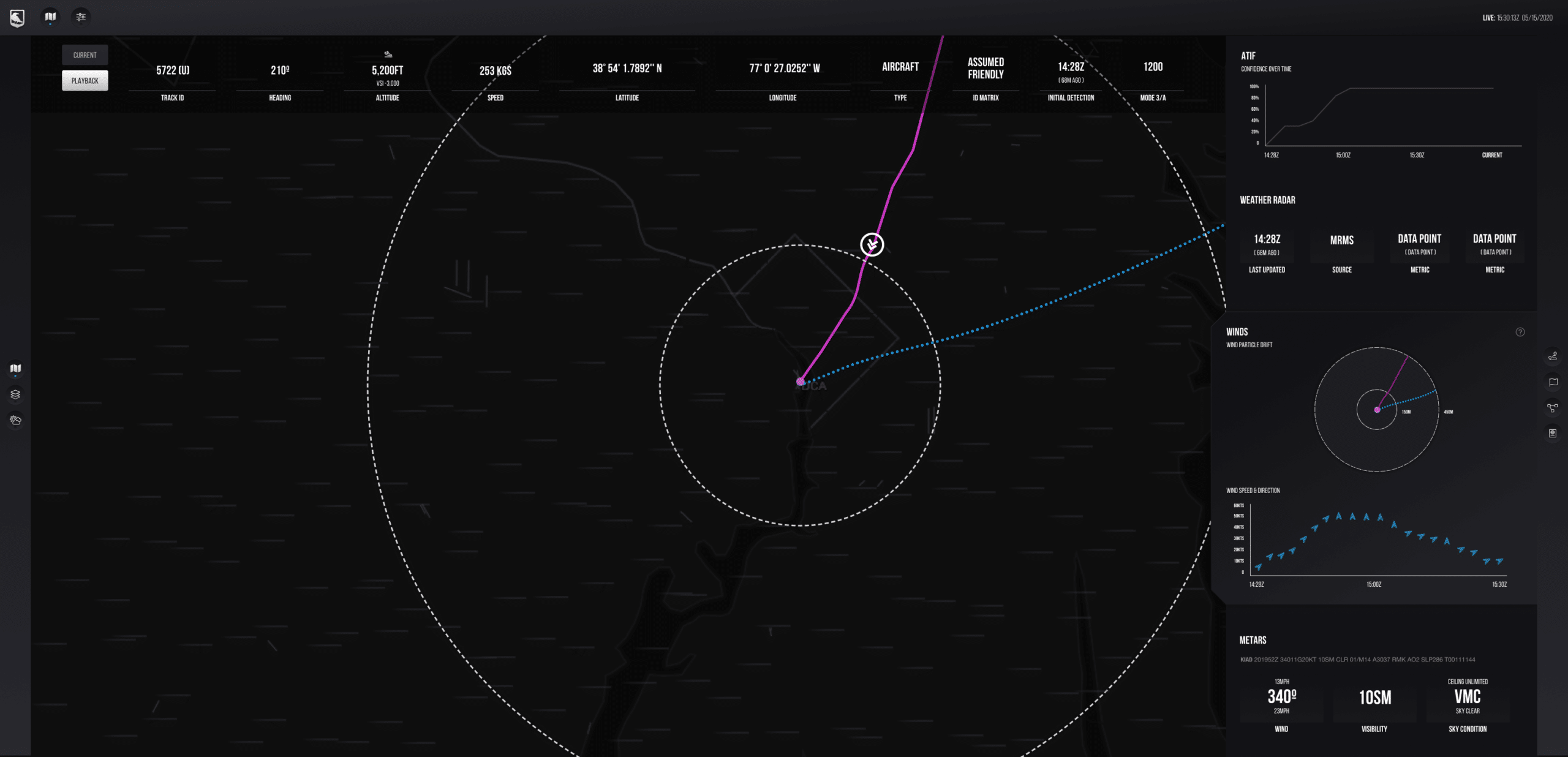Open the layers stack icon in left sidebar
Image resolution: width=1568 pixels, height=757 pixels.
coord(16,394)
